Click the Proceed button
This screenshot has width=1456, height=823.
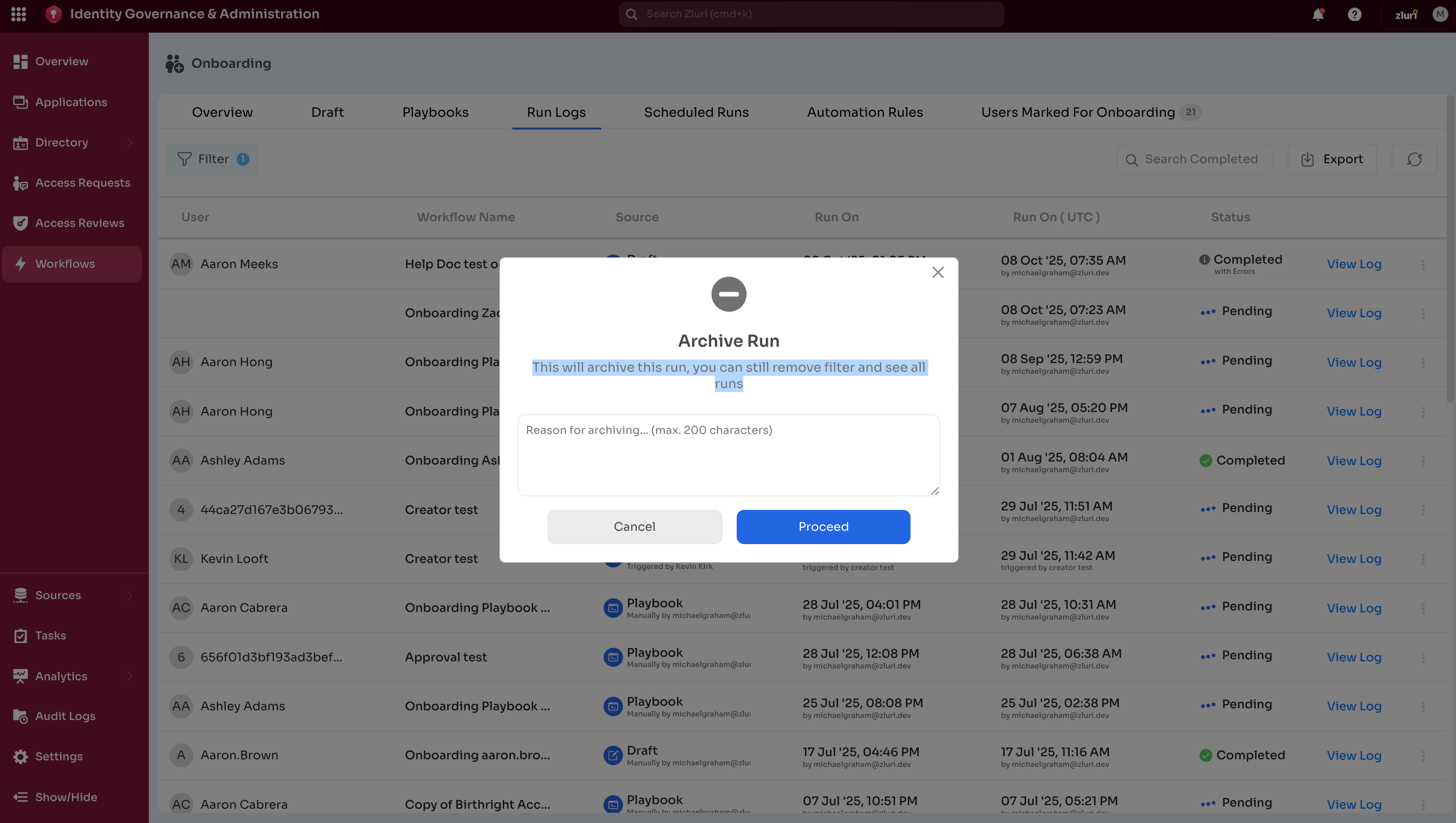coord(823,527)
